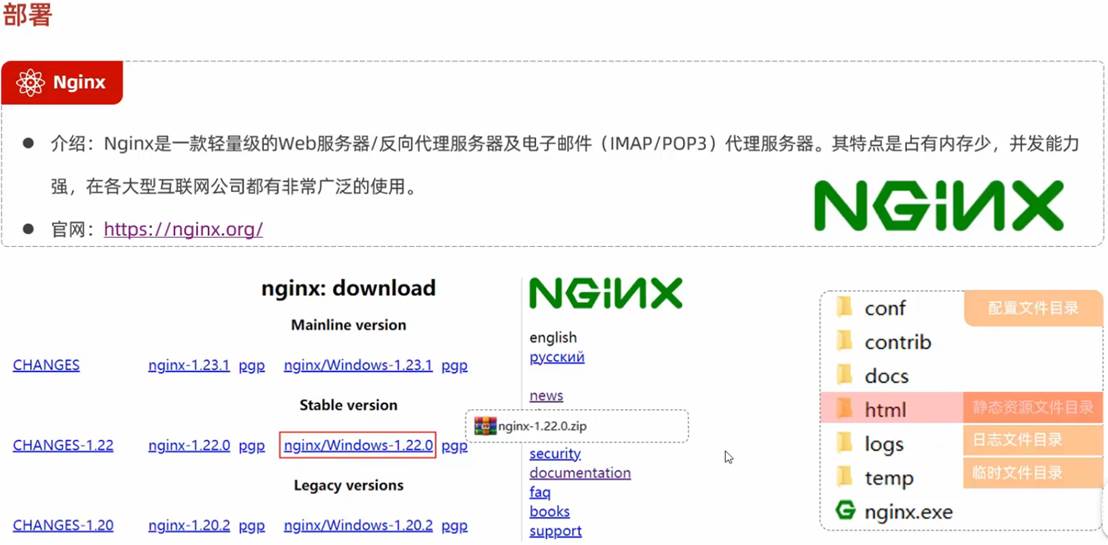Click the 'Legacy versions' heading
This screenshot has height=545, width=1108.
(348, 485)
